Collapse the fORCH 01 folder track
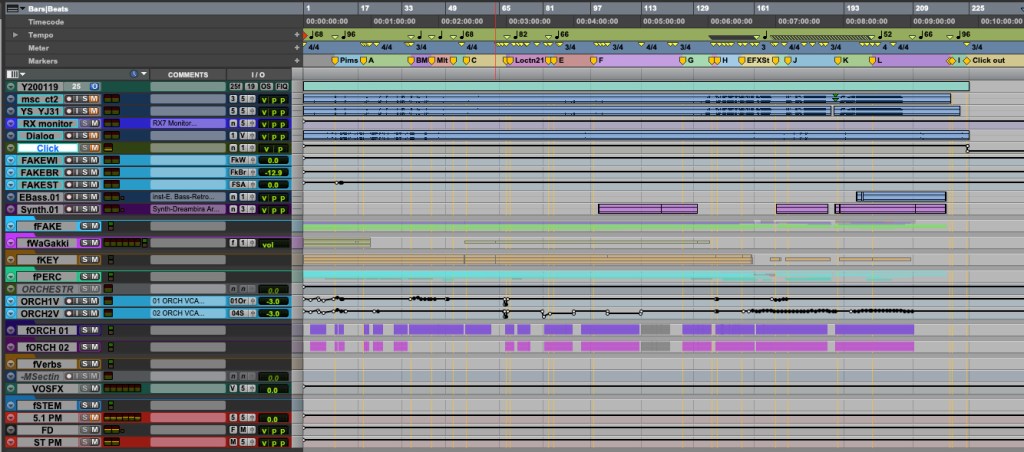Viewport: 1024px width, 452px height. [11, 329]
